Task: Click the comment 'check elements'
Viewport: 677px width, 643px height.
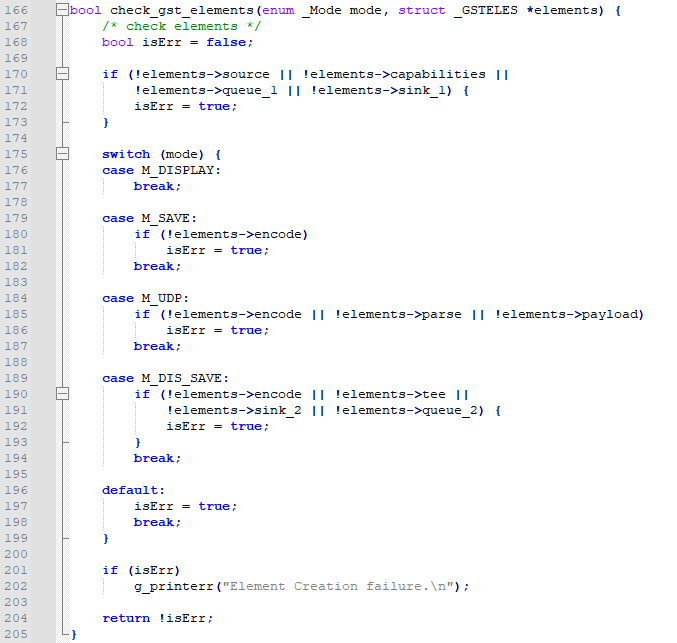Action: [182, 26]
